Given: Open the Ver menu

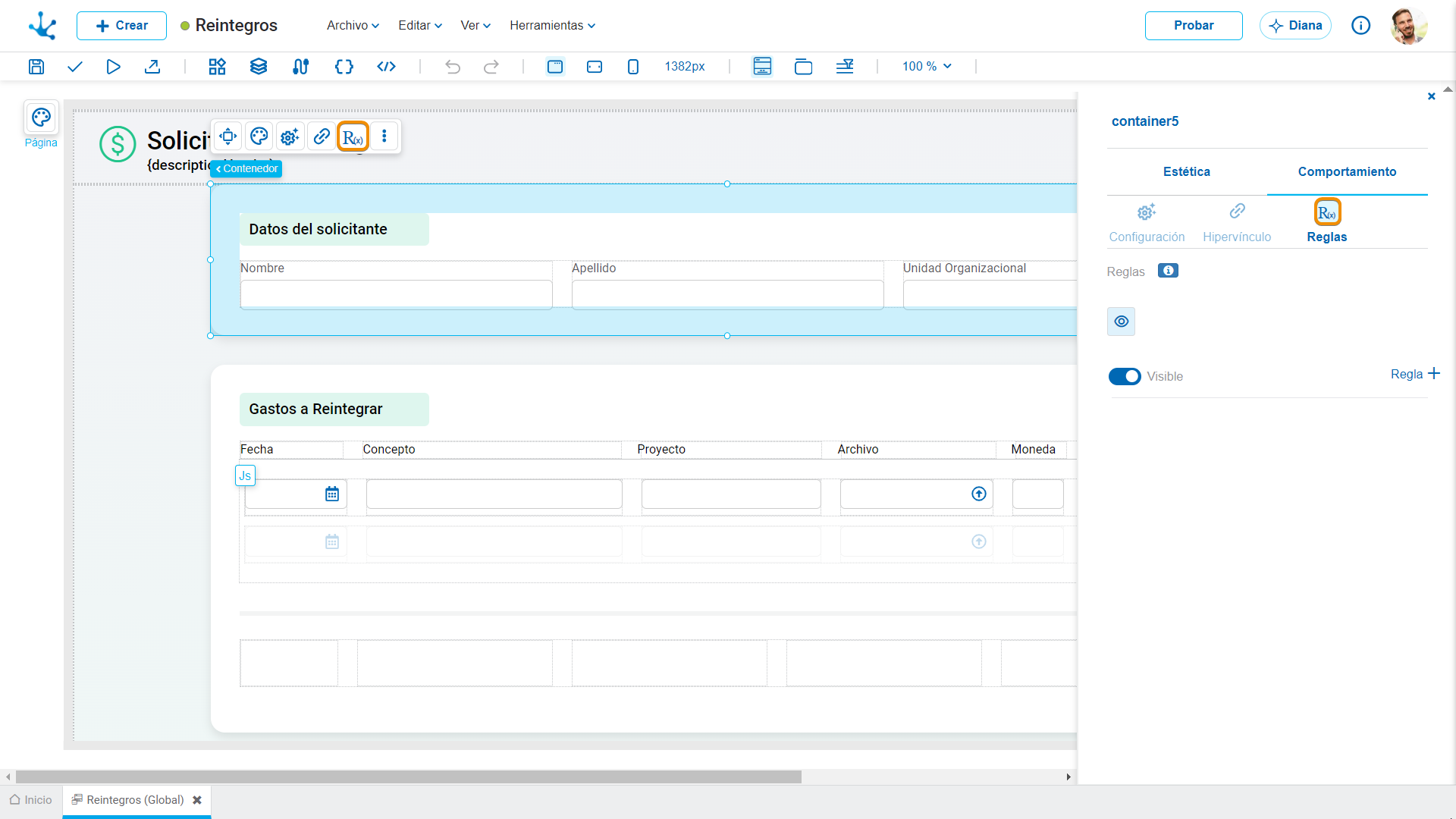Looking at the screenshot, I should [475, 26].
